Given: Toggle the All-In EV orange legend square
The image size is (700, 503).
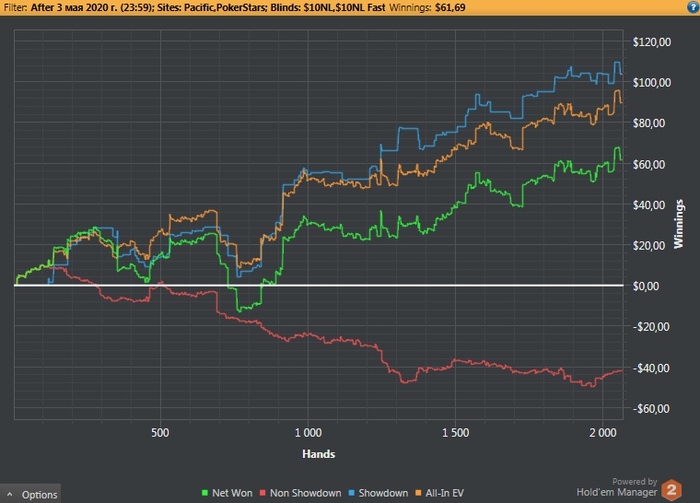Looking at the screenshot, I should point(418,493).
